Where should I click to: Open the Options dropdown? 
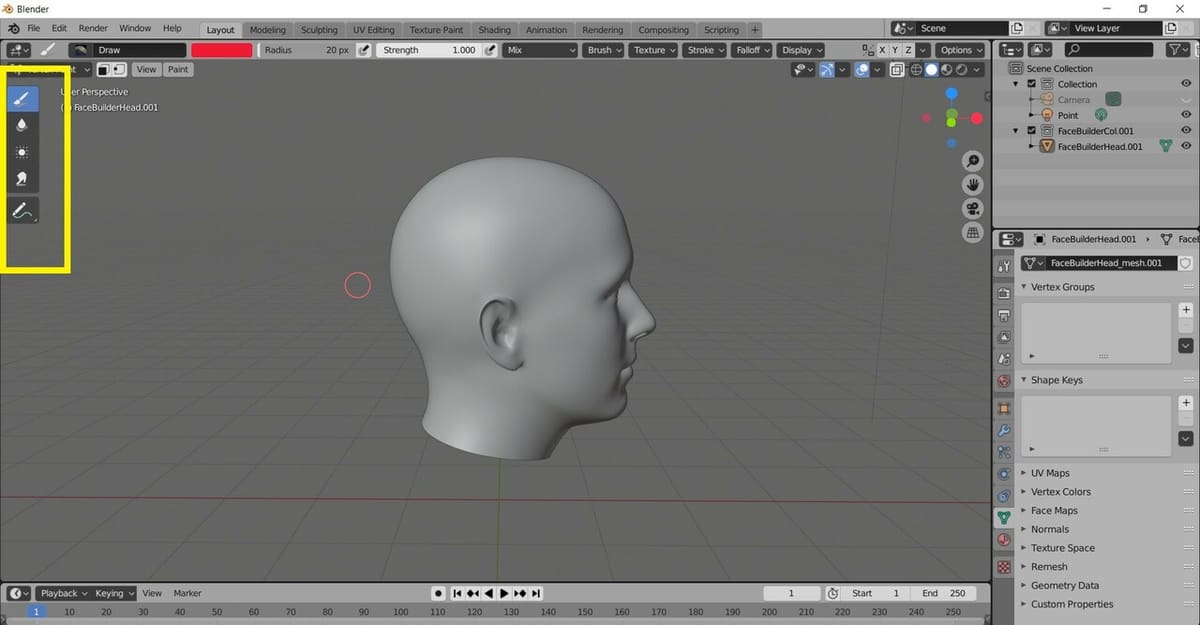click(960, 50)
